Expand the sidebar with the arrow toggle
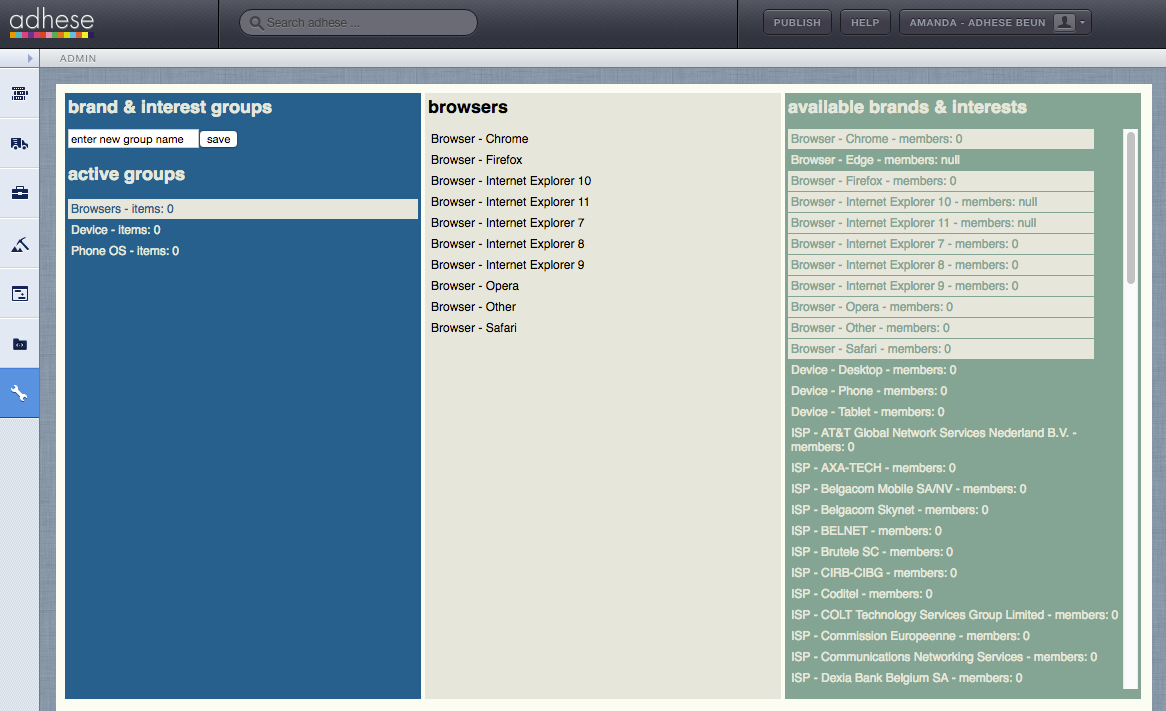 30,59
